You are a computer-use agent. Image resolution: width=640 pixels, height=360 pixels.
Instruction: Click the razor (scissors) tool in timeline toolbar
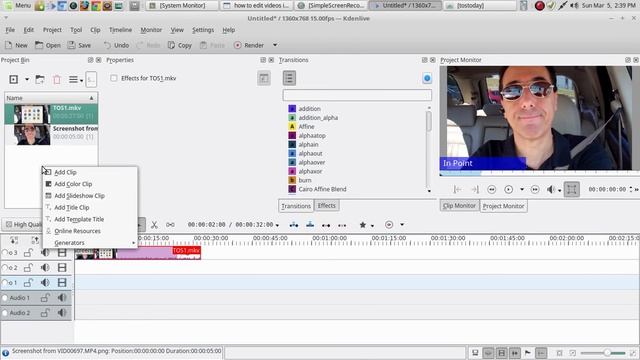tap(154, 225)
